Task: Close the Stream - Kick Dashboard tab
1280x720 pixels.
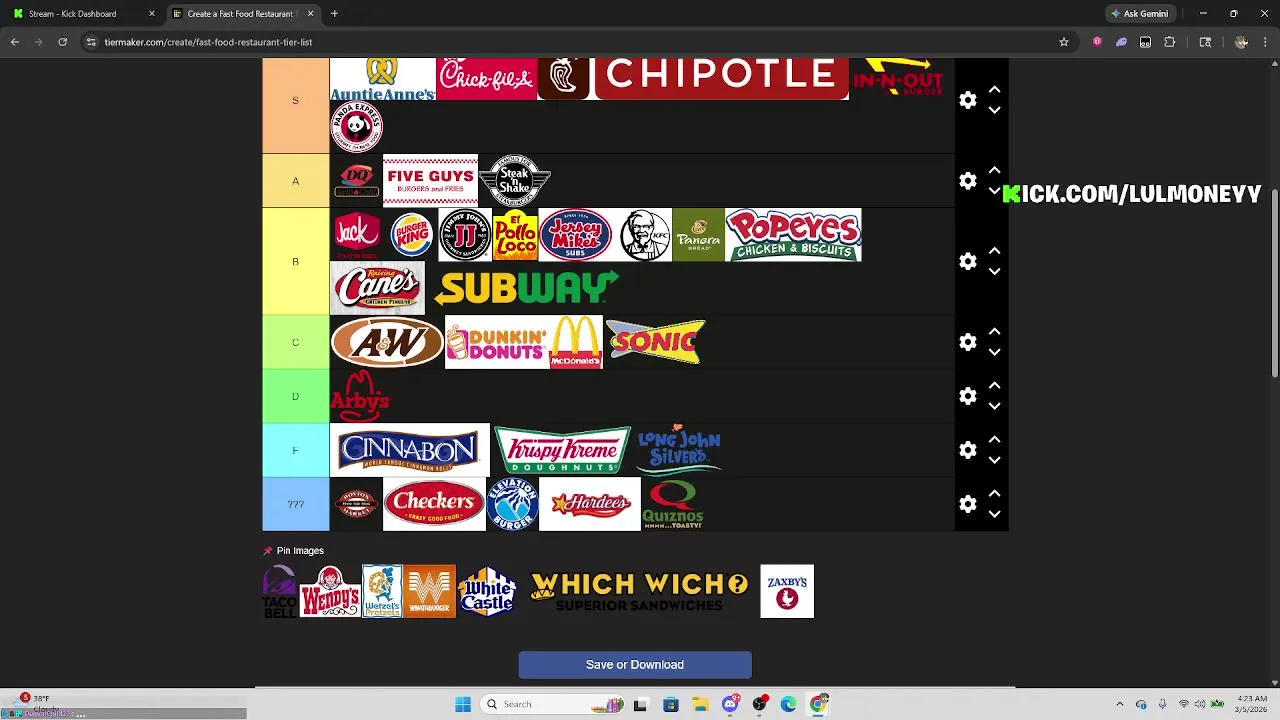Action: 152,14
